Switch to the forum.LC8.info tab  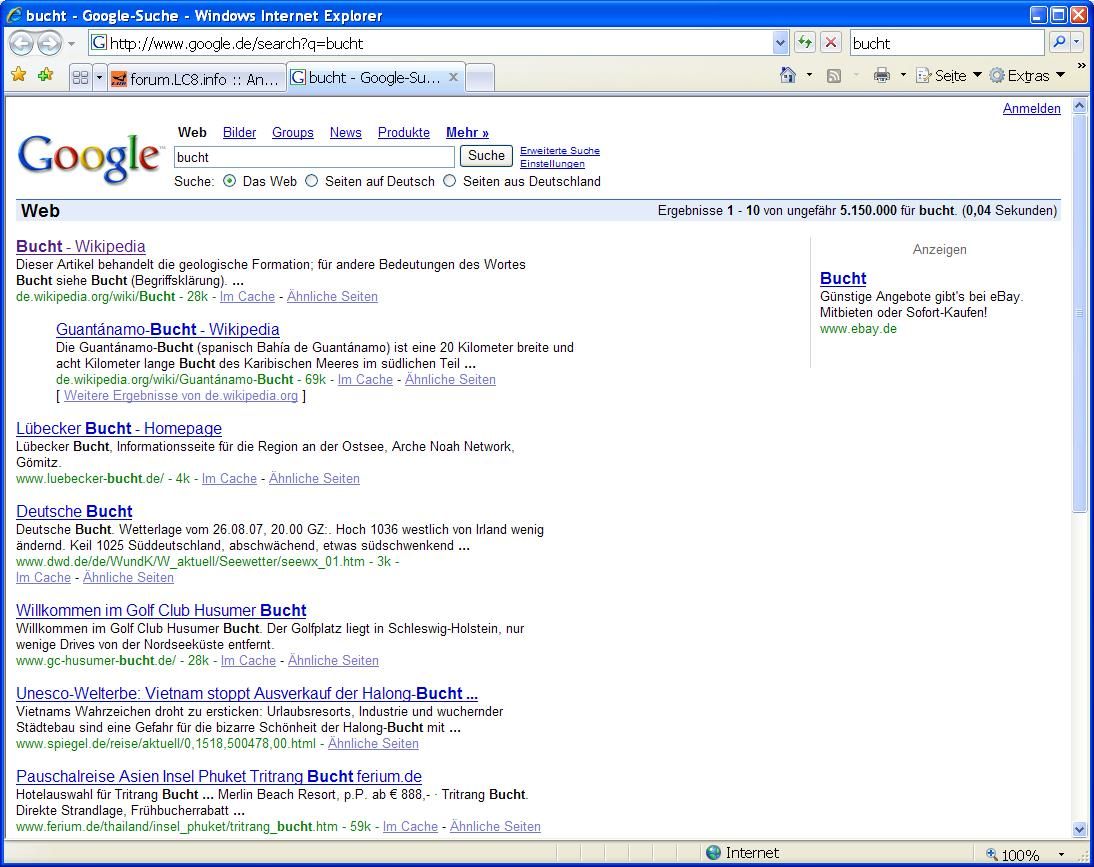[x=195, y=78]
